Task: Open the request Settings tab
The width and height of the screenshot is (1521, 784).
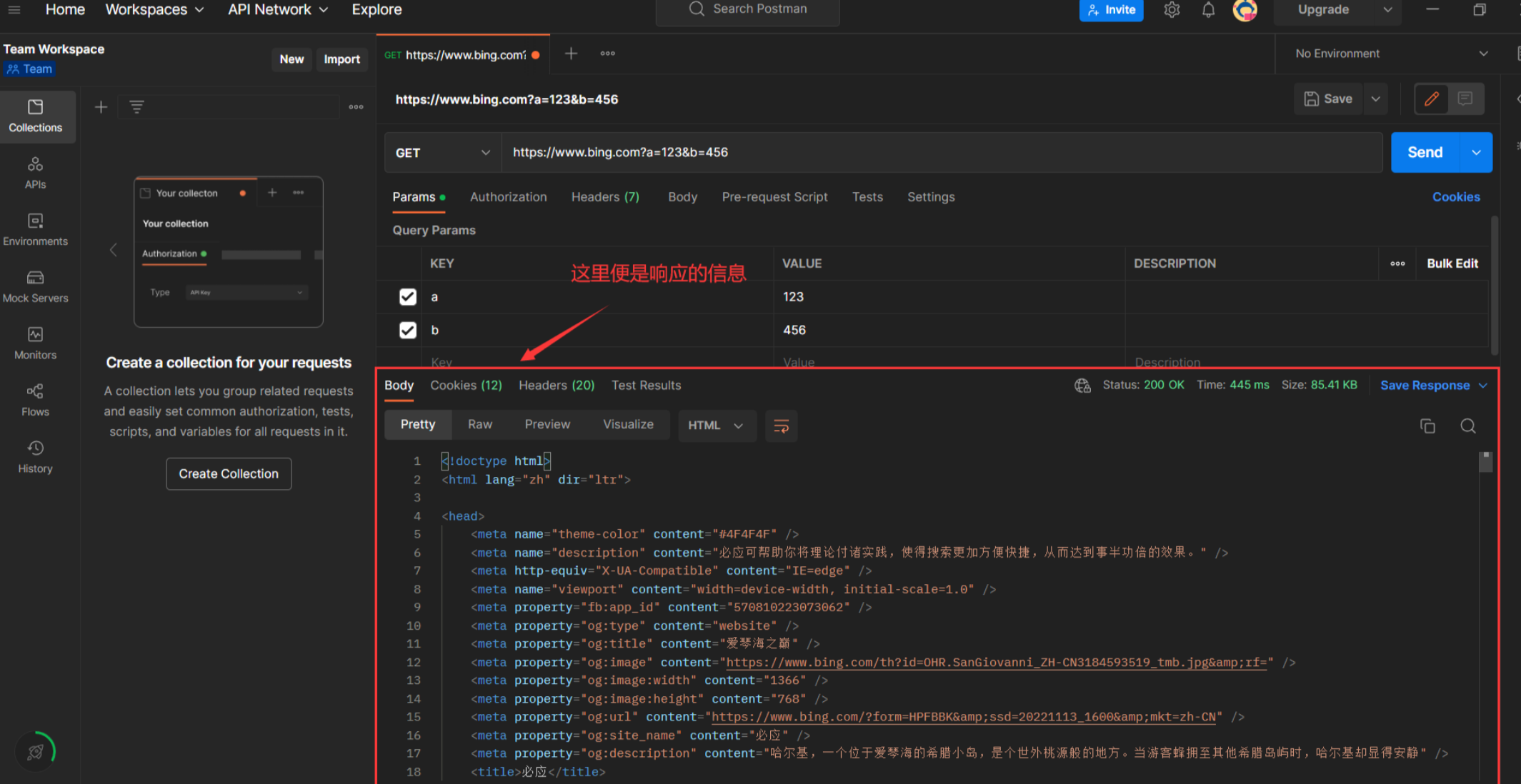Action: (931, 197)
